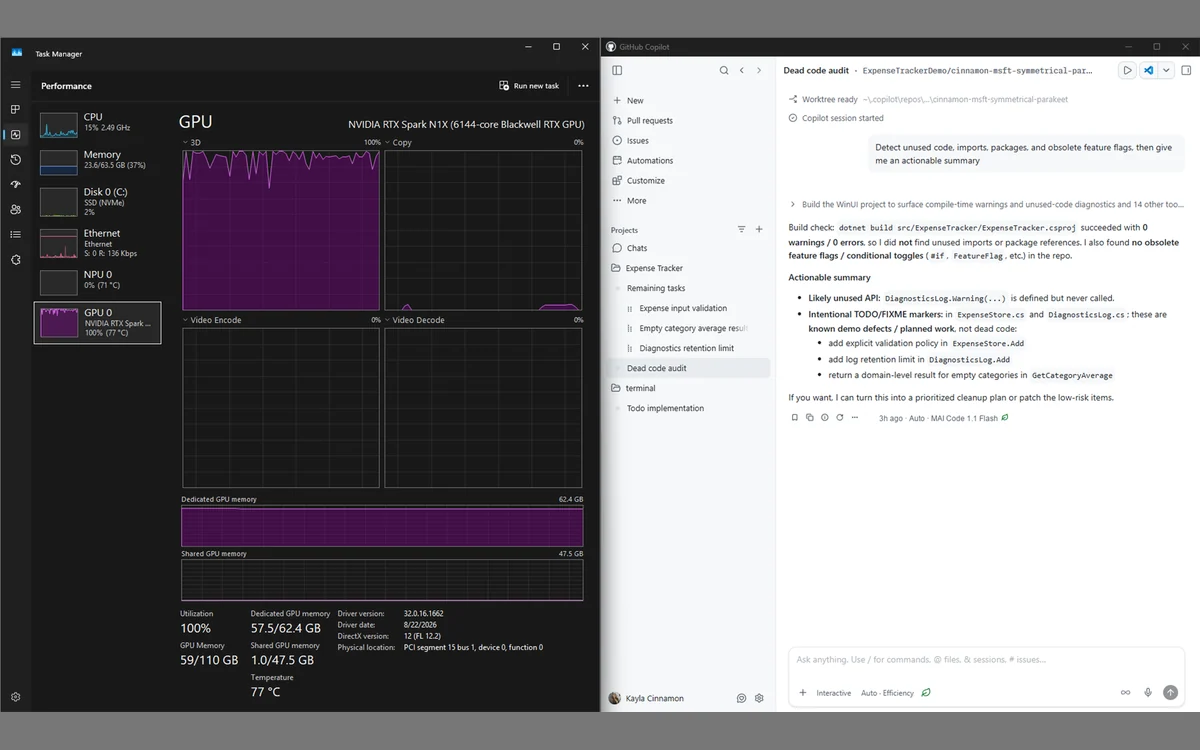Add a project with the plus icon
Viewport: 1200px width, 750px height.
tap(759, 230)
